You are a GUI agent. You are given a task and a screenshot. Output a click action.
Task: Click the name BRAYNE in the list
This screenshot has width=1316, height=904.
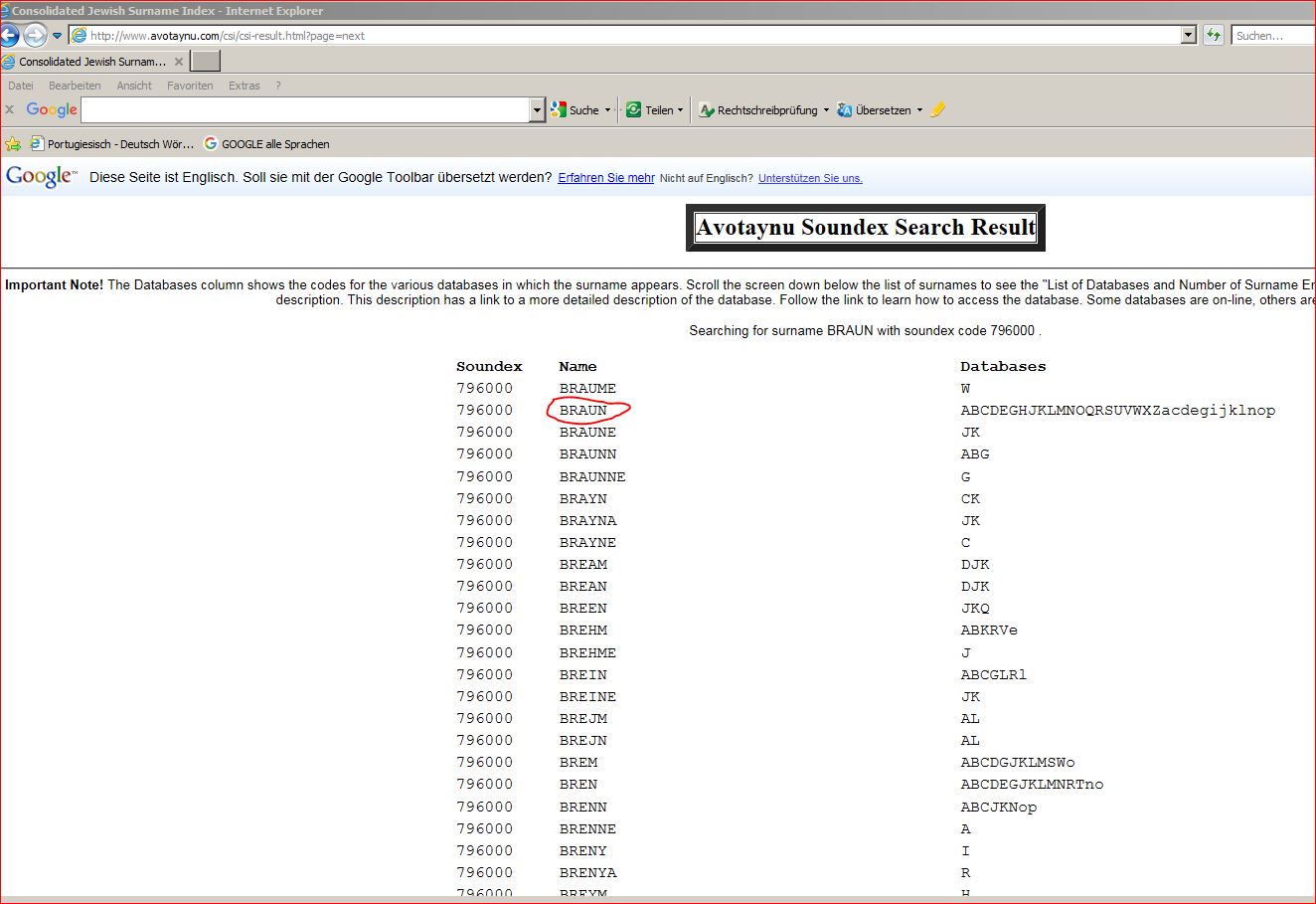coord(587,542)
